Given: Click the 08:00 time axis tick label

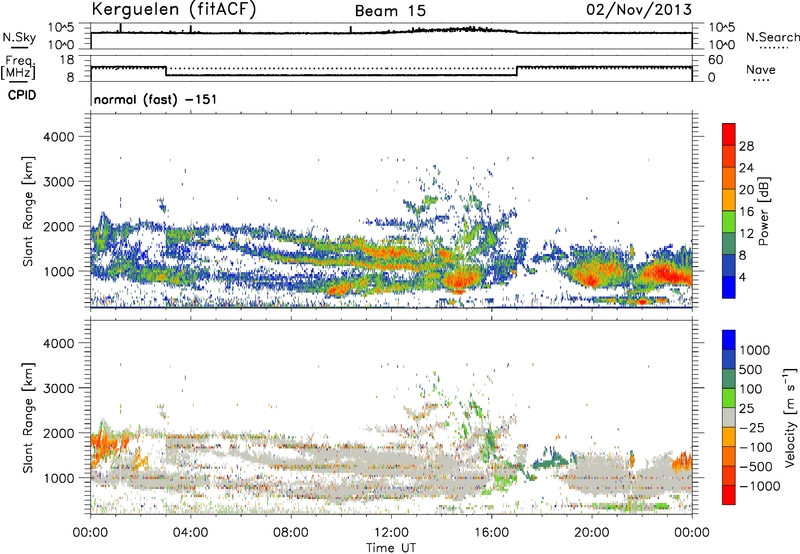Looking at the screenshot, I should pos(291,533).
